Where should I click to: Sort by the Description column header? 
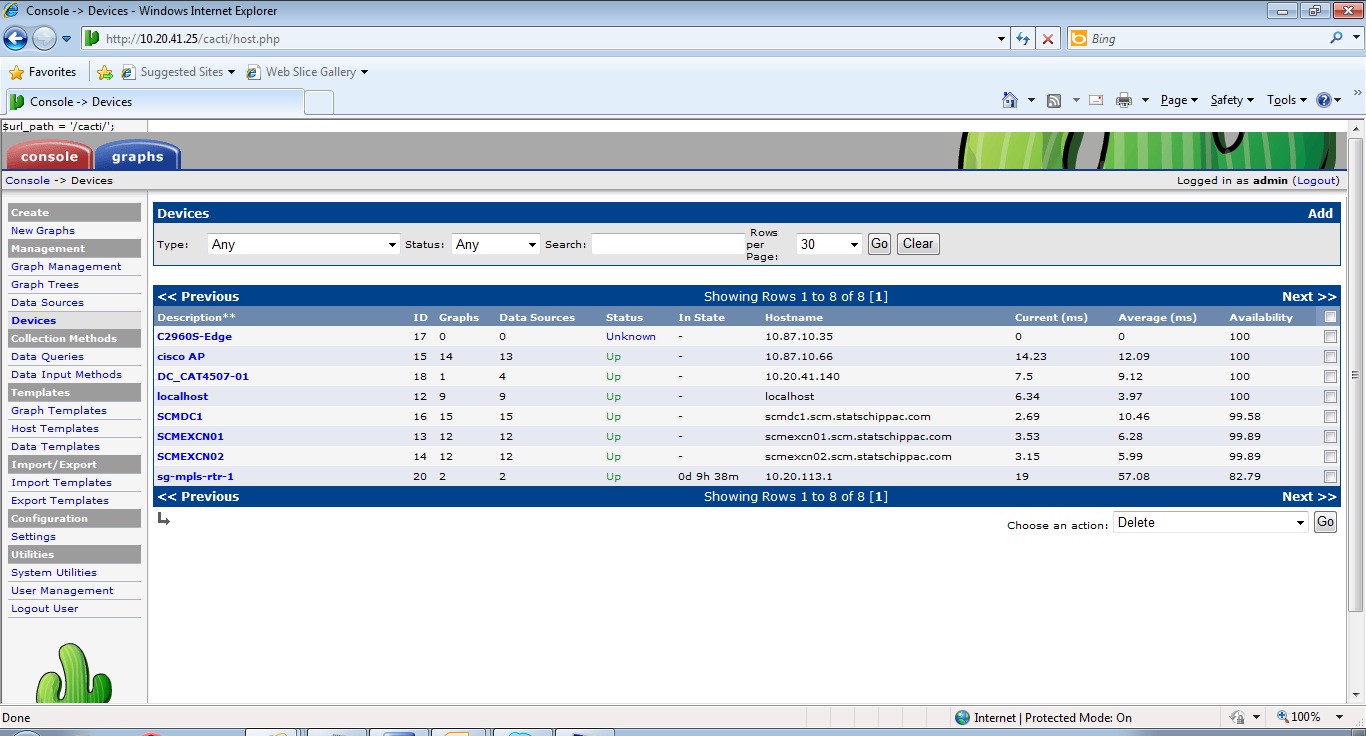pos(196,317)
